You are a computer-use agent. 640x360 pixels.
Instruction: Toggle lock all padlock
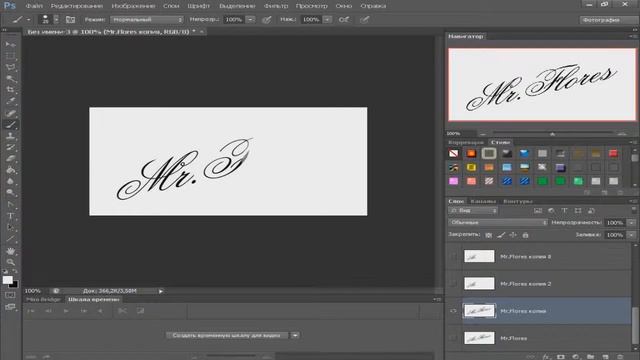click(x=525, y=235)
